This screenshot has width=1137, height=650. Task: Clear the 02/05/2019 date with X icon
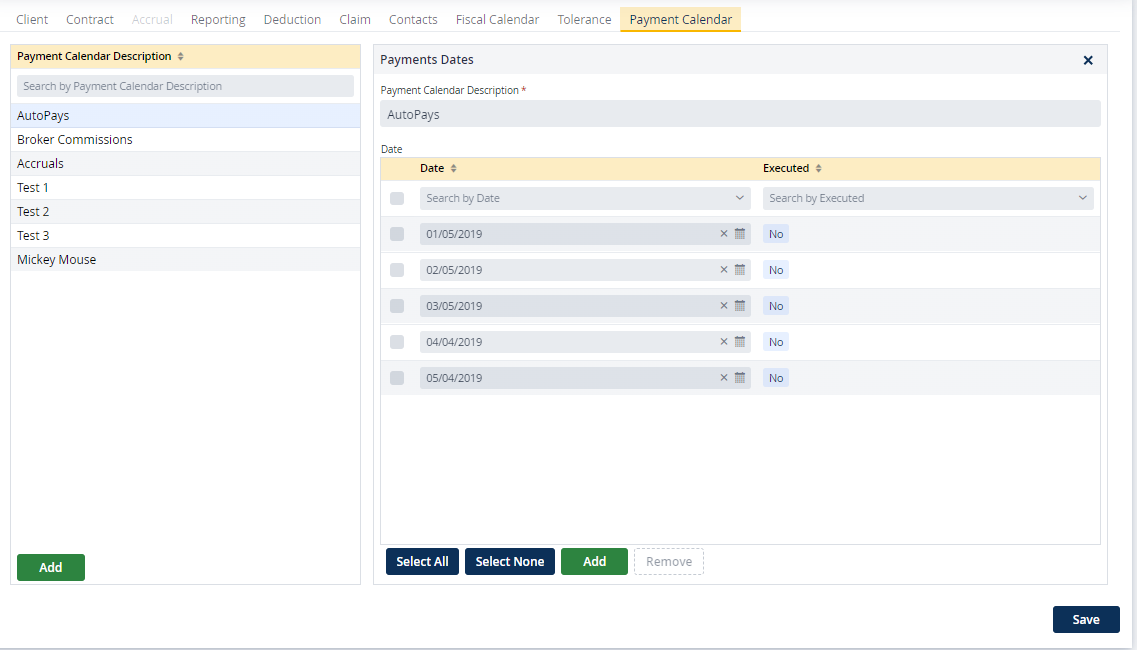click(x=724, y=270)
